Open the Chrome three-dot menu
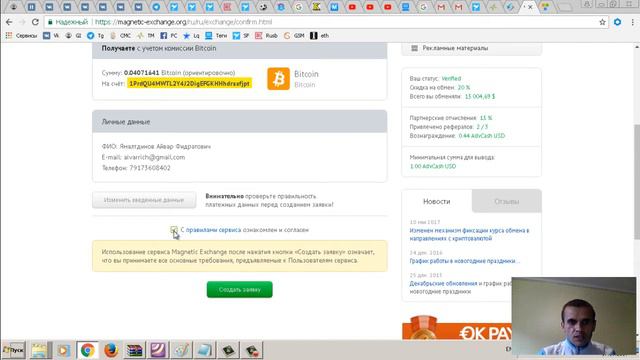Image resolution: width=640 pixels, height=360 pixels. click(x=632, y=22)
